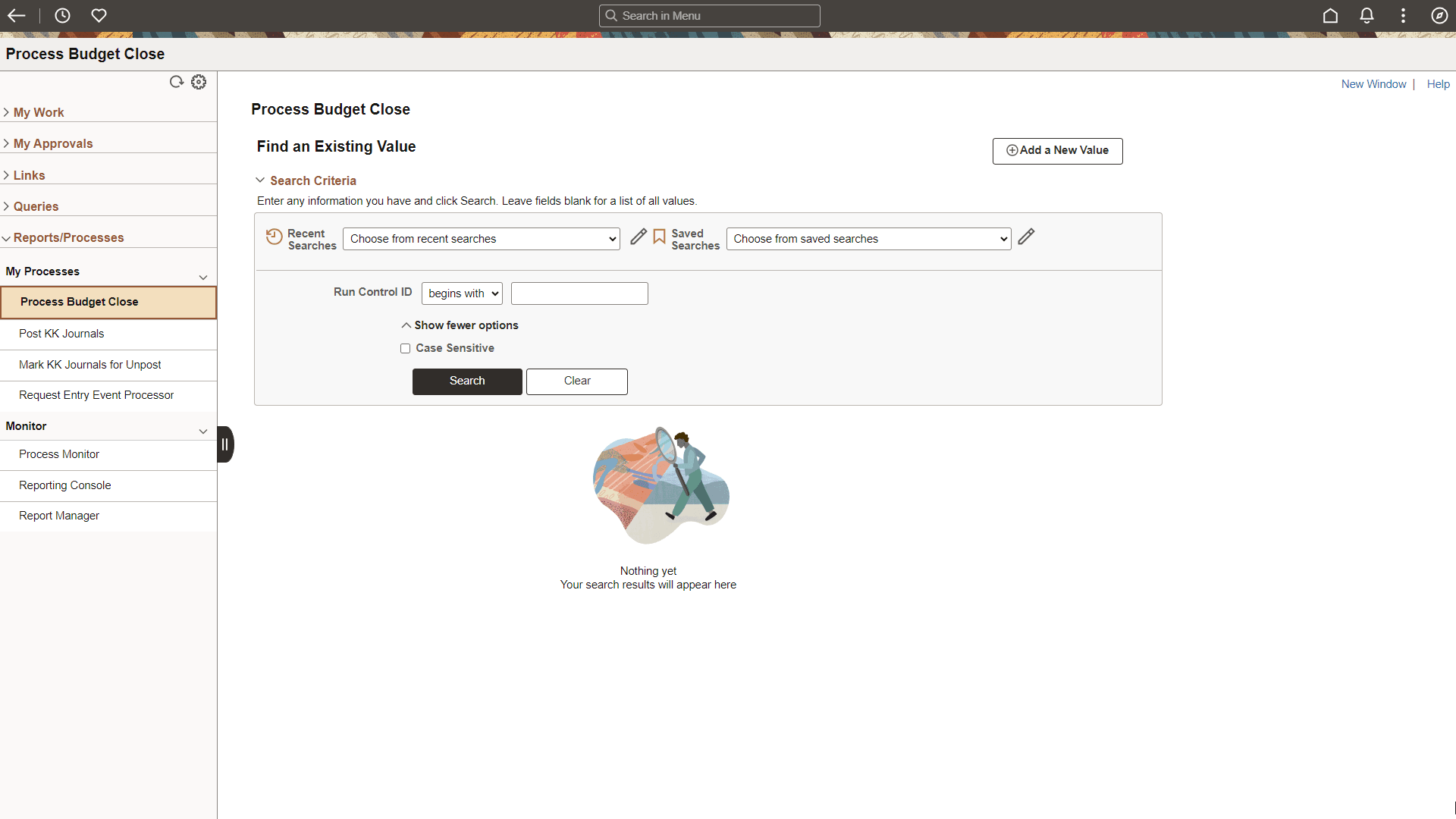Open the Home icon

[x=1331, y=15]
